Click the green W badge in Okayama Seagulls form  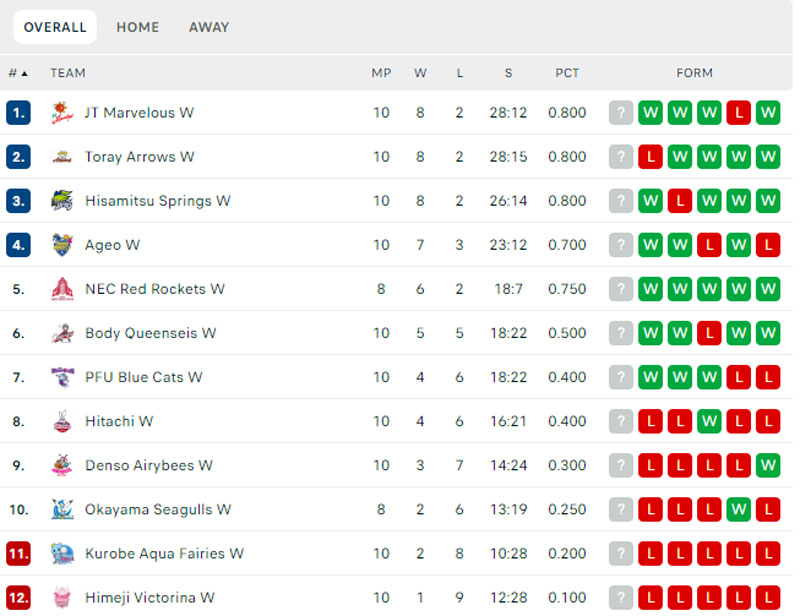[739, 509]
